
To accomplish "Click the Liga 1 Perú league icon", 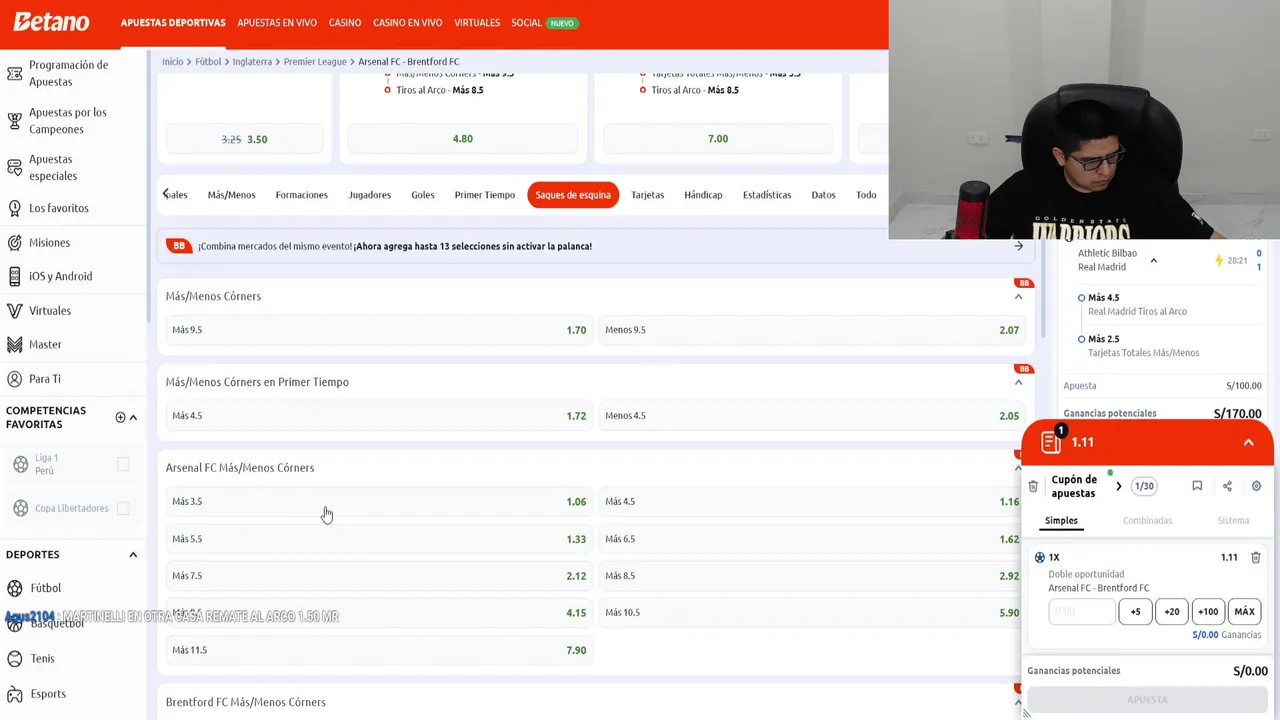I will (x=20, y=464).
